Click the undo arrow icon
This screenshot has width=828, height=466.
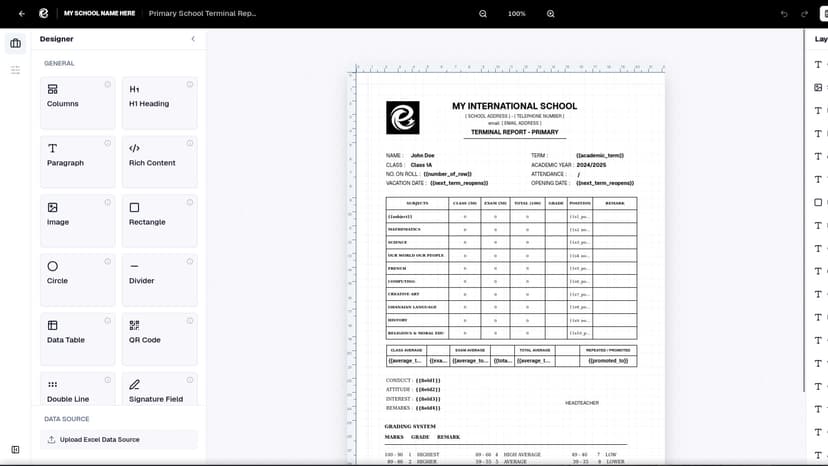784,14
